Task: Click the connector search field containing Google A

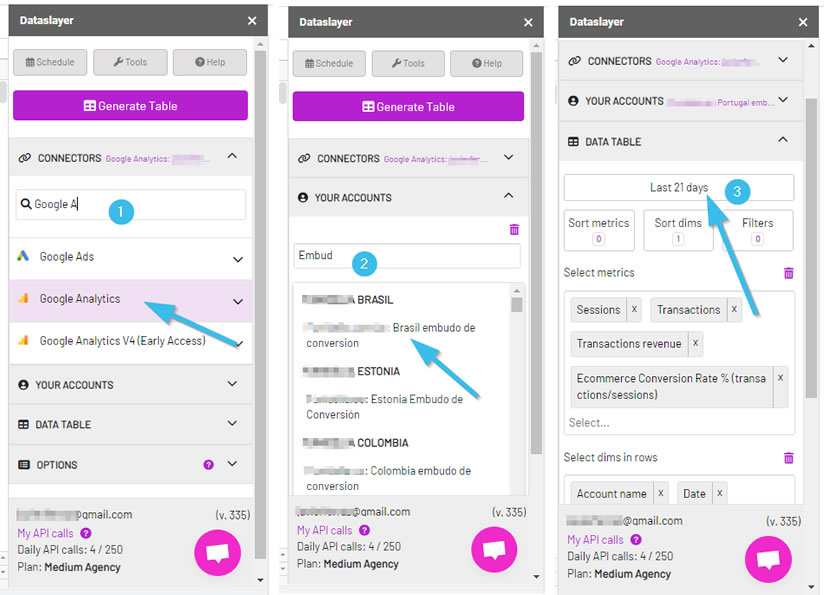Action: [x=130, y=204]
